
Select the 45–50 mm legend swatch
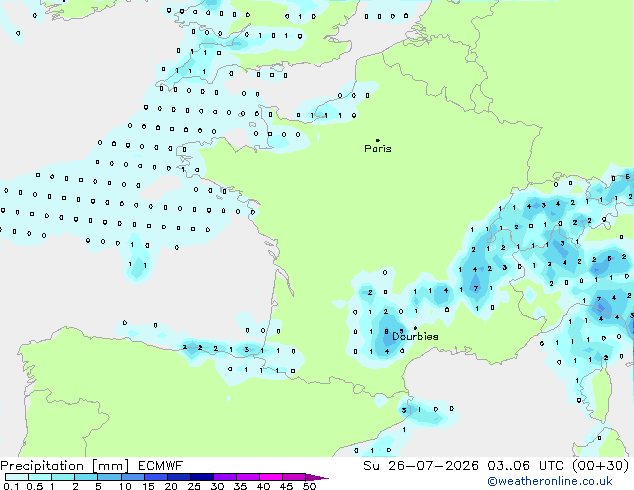click(294, 477)
